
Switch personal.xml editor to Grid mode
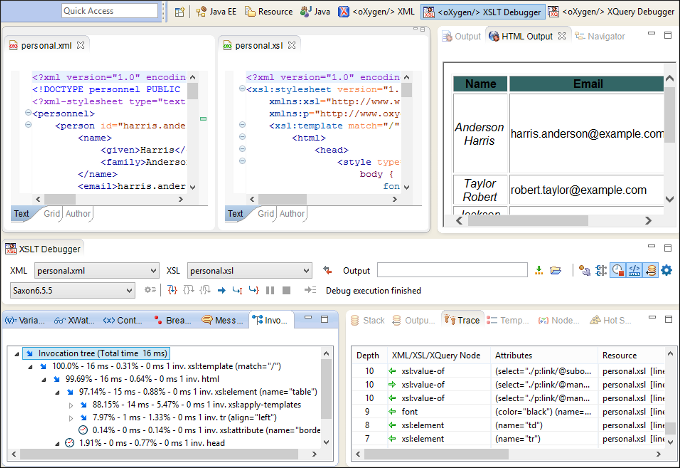pos(51,213)
